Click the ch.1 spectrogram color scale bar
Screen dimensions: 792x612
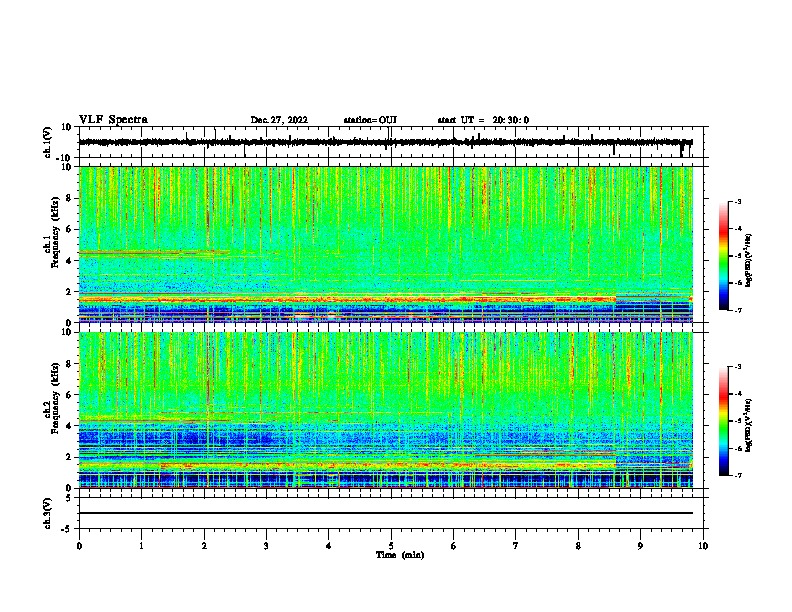tap(723, 256)
